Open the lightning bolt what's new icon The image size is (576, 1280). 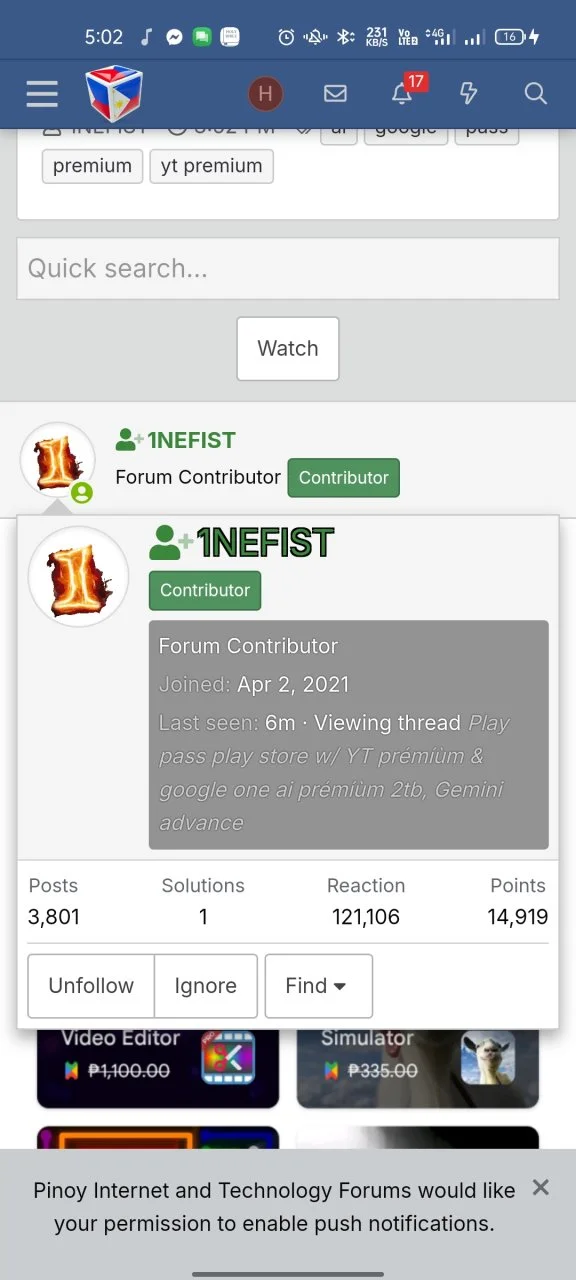pos(468,94)
